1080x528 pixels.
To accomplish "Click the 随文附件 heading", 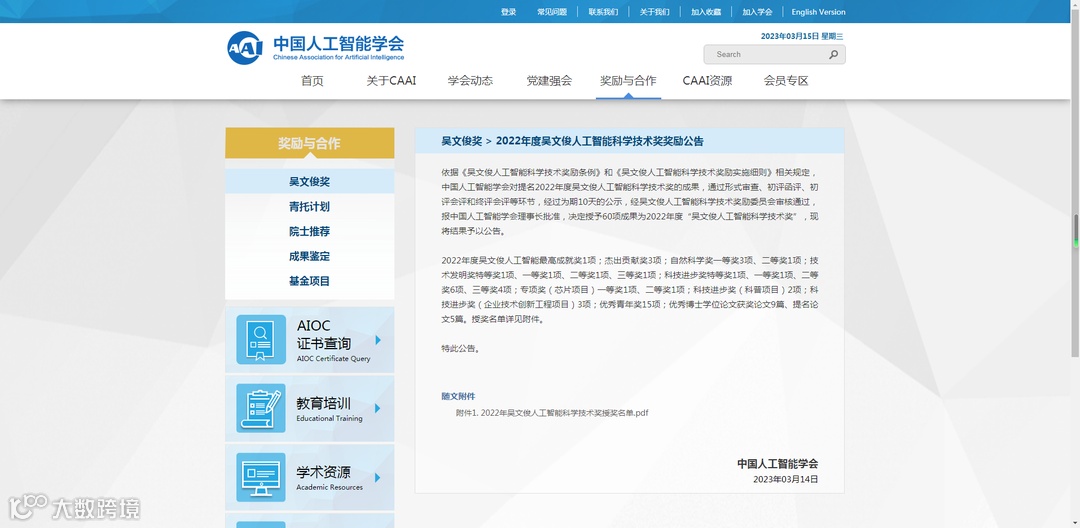I will click(x=458, y=397).
